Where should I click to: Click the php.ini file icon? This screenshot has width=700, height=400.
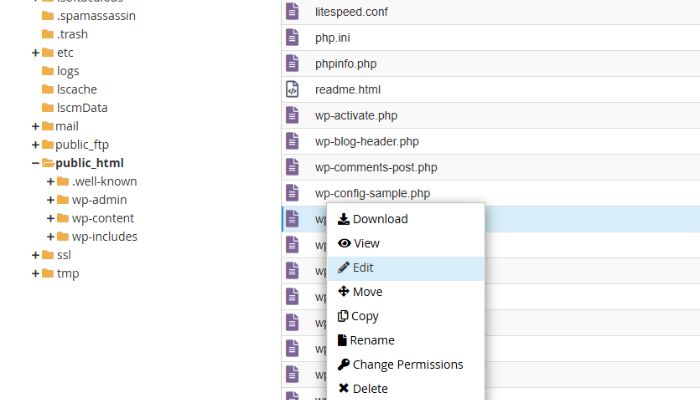[x=292, y=37]
